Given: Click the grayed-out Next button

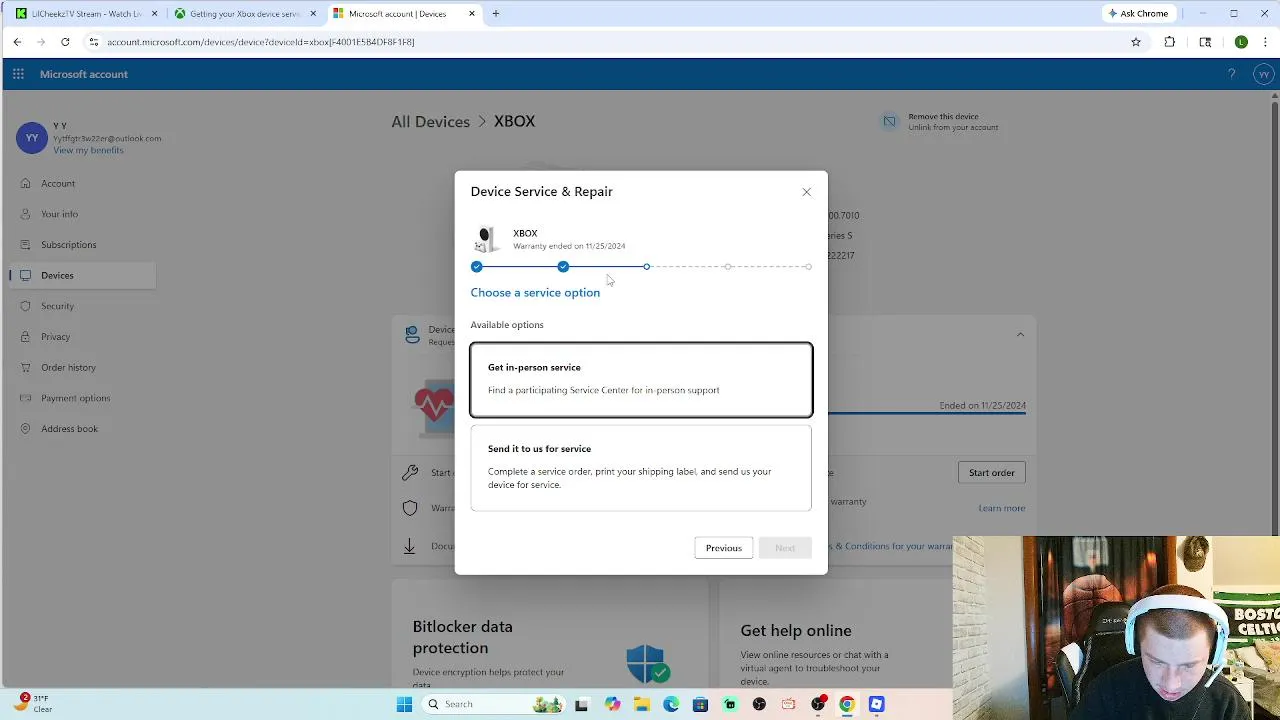Looking at the screenshot, I should pyautogui.click(x=785, y=548).
